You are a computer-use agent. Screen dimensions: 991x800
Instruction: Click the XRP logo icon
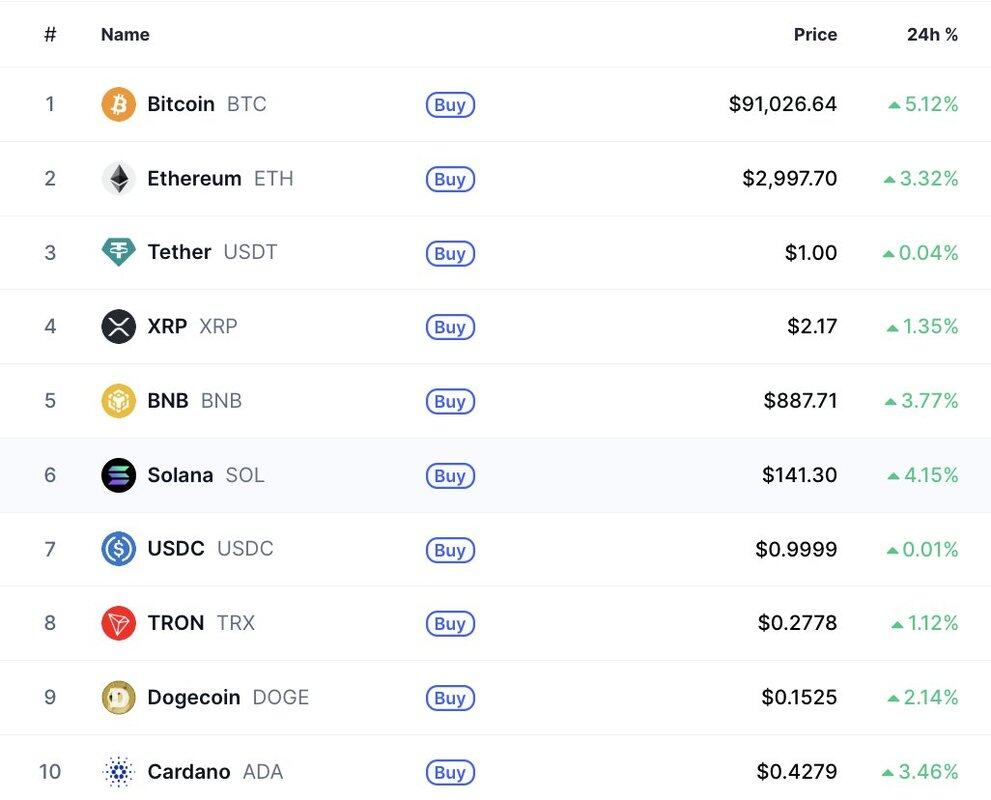(x=118, y=326)
